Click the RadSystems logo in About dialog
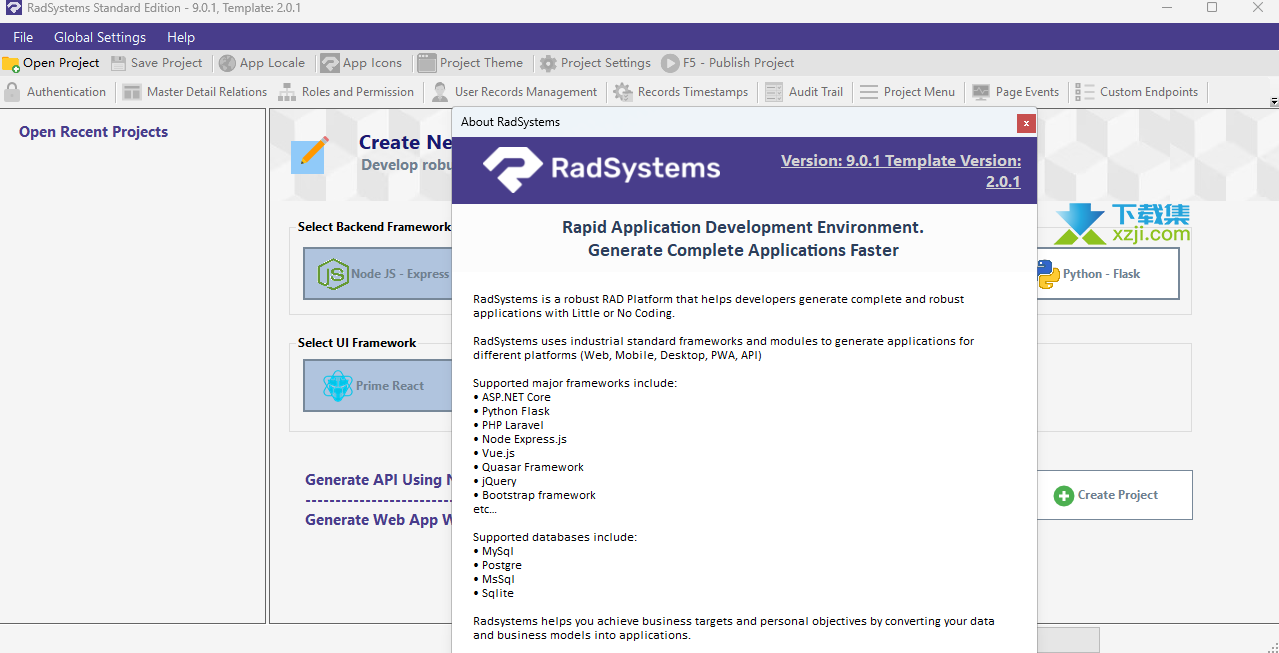Image resolution: width=1279 pixels, height=653 pixels. [601, 168]
